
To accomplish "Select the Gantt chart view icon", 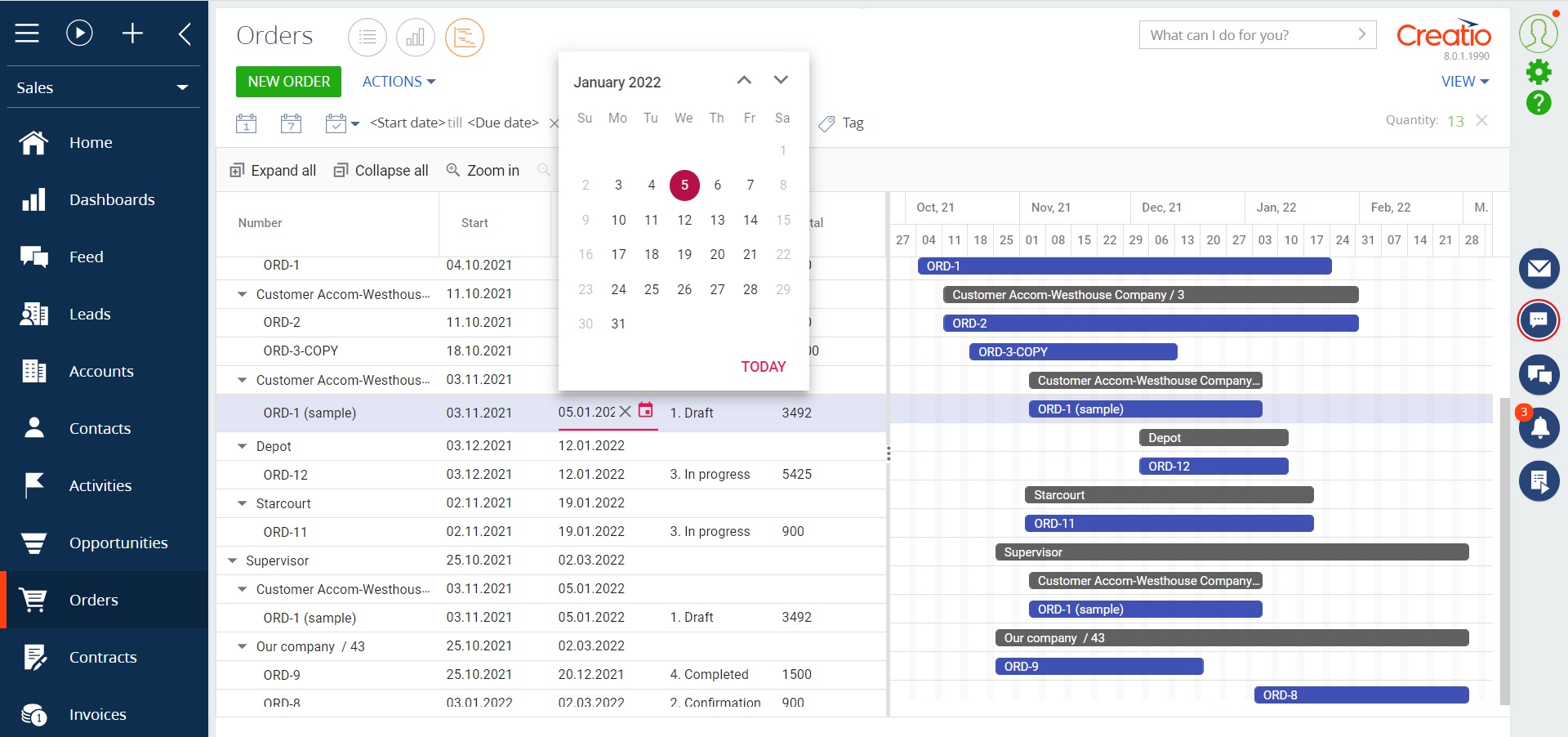I will (x=464, y=37).
